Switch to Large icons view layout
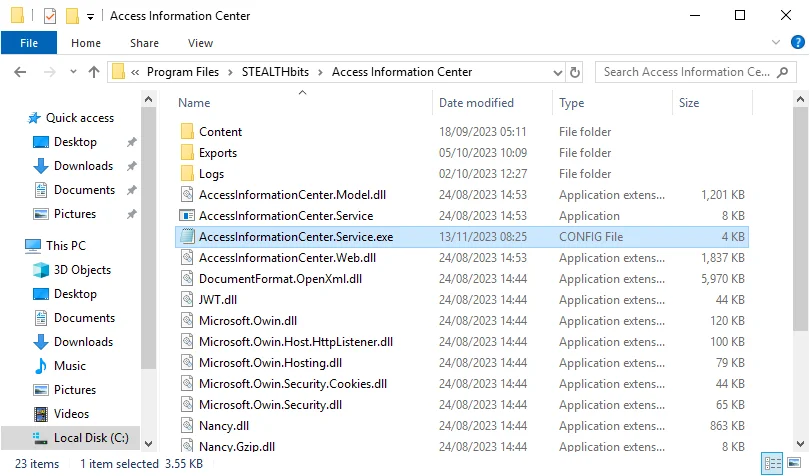Screen dimensions: 810x476 [x=794, y=463]
